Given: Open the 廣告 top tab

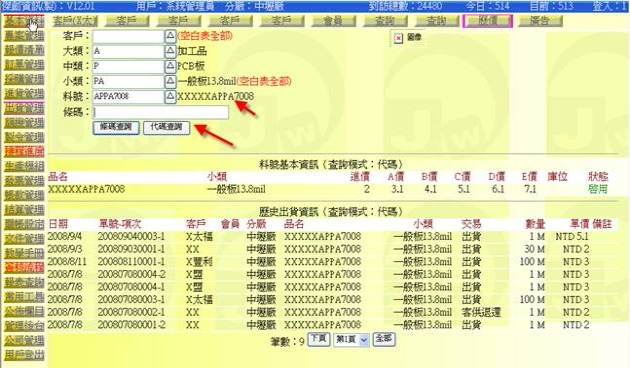Looking at the screenshot, I should [540, 21].
